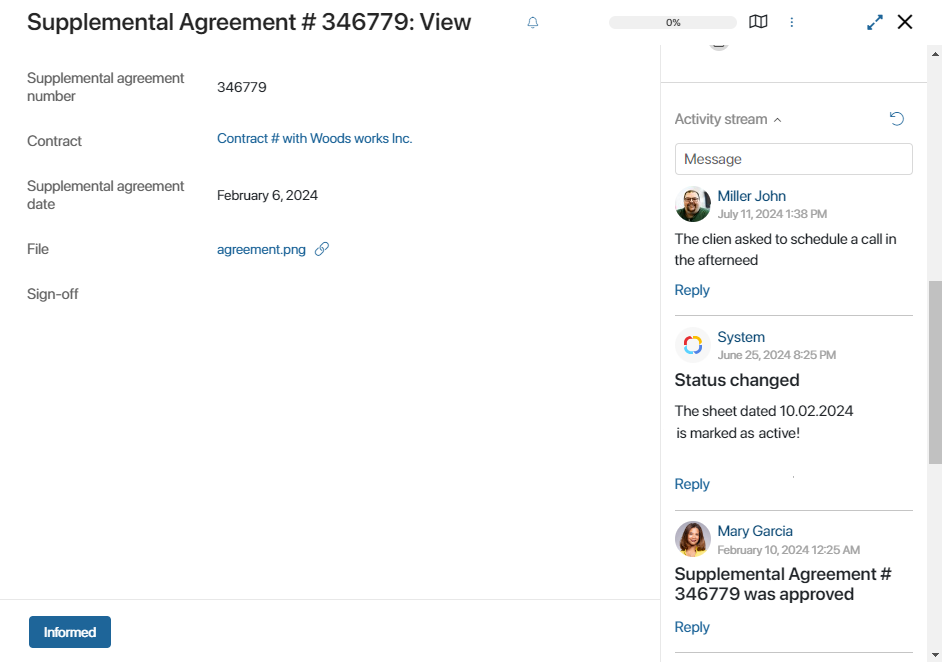Image resolution: width=942 pixels, height=662 pixels.
Task: Open the three-dot more options menu
Action: point(791,22)
